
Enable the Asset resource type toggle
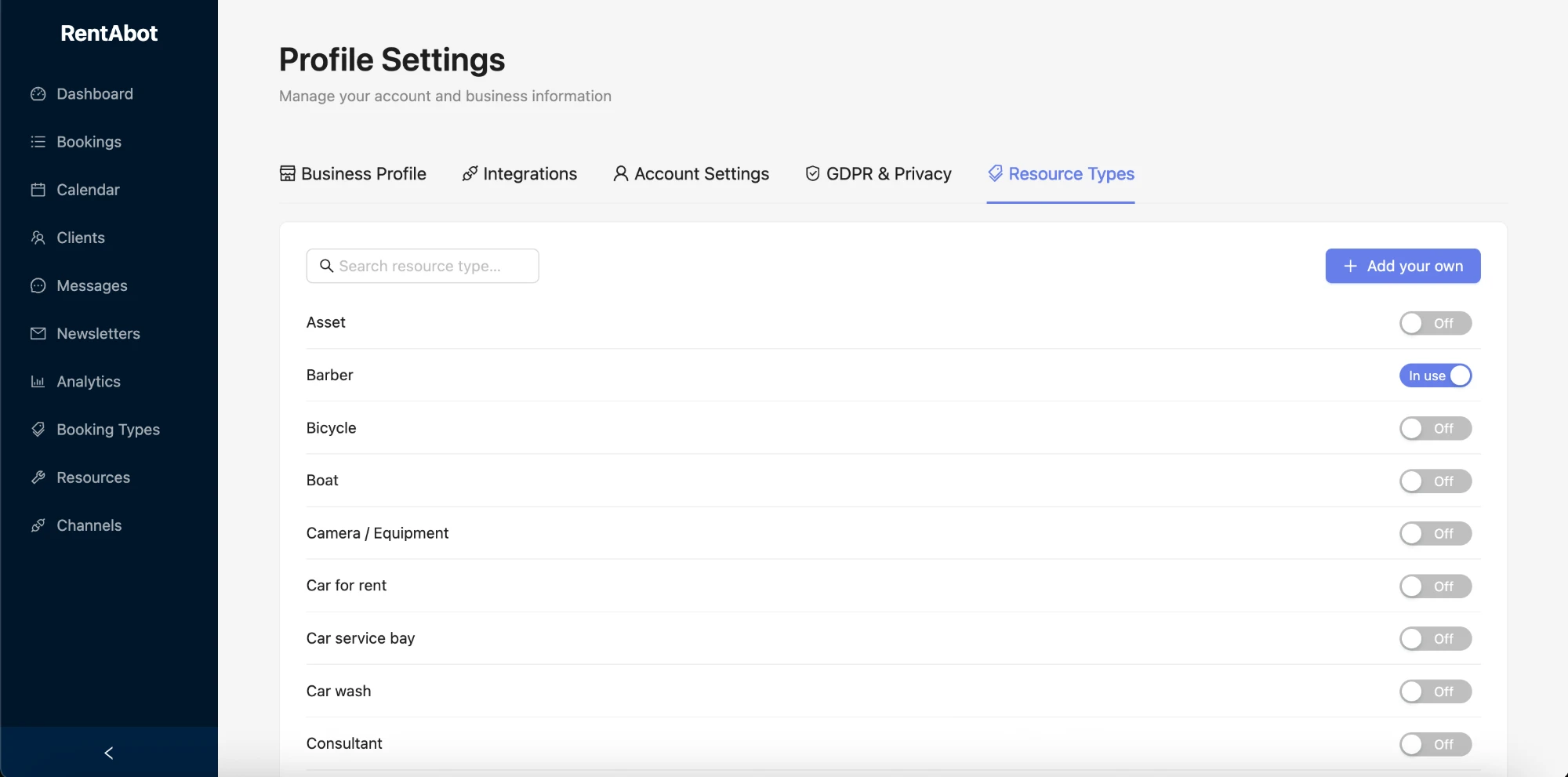[x=1436, y=323]
